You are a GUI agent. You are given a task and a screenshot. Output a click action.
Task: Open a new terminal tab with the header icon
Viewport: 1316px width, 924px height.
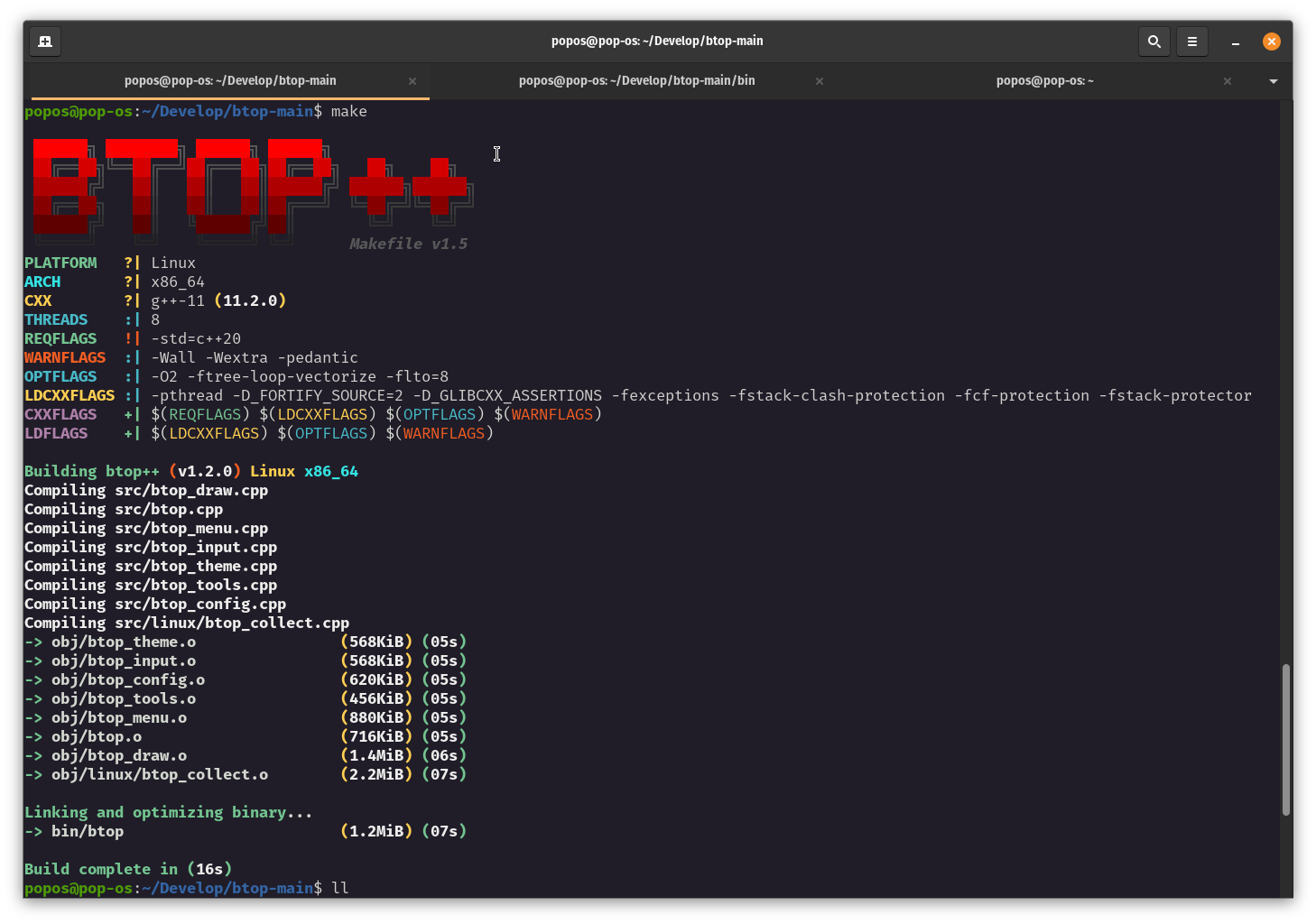point(45,42)
